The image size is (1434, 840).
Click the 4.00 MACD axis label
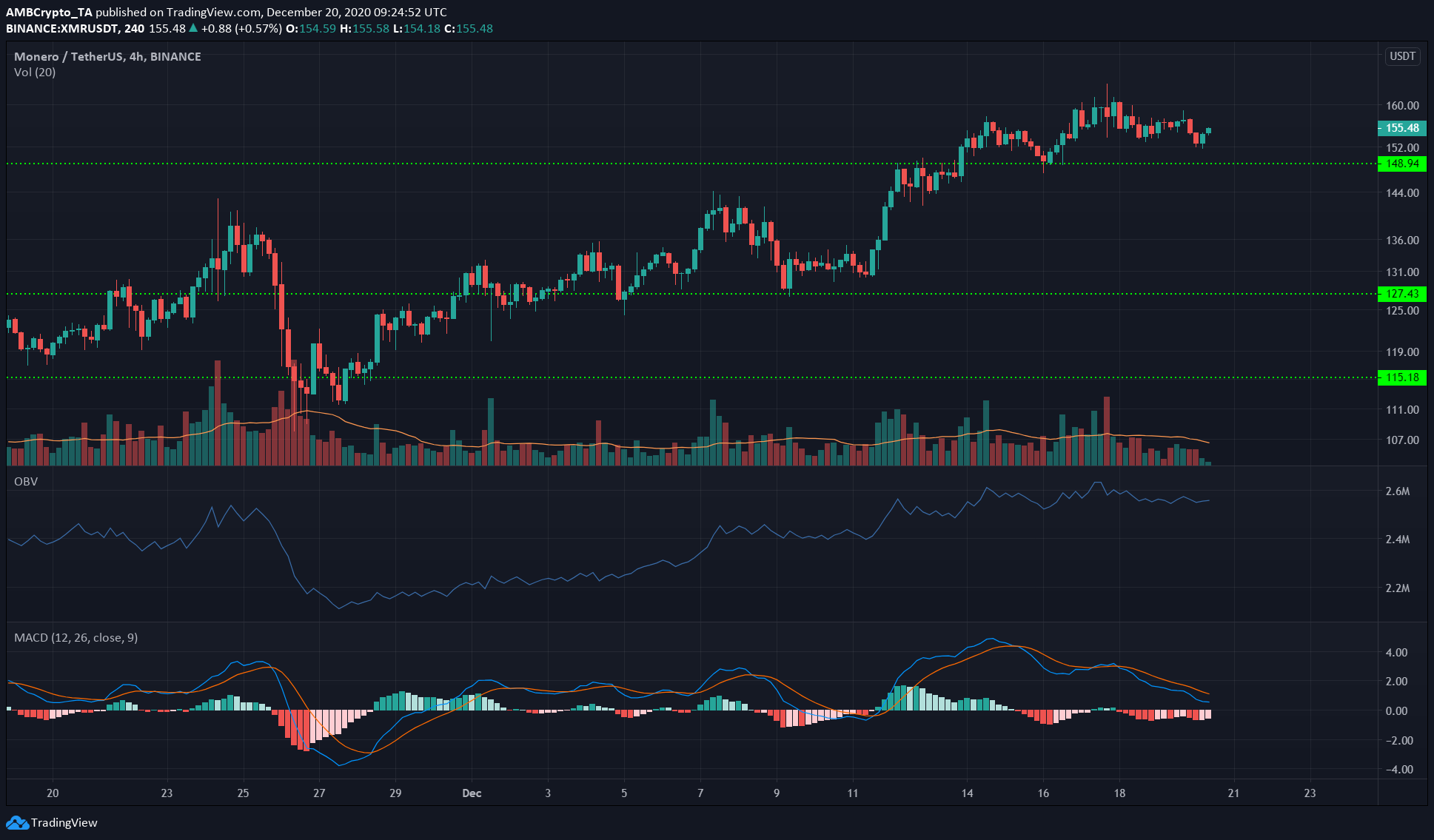pyautogui.click(x=1397, y=653)
